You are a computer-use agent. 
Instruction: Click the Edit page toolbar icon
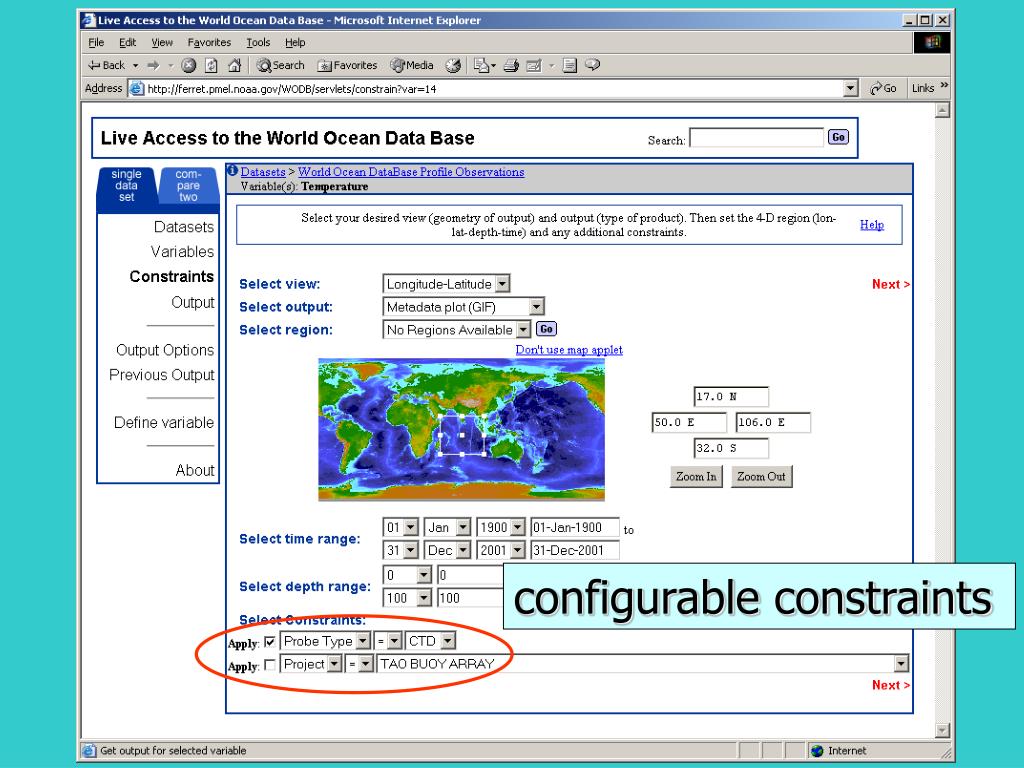(534, 65)
